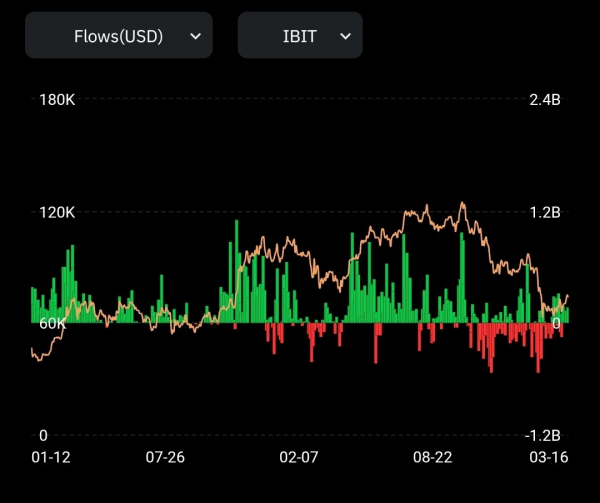Click the 2.4B right axis label
Screen dimensions: 600x503
(x=545, y=100)
